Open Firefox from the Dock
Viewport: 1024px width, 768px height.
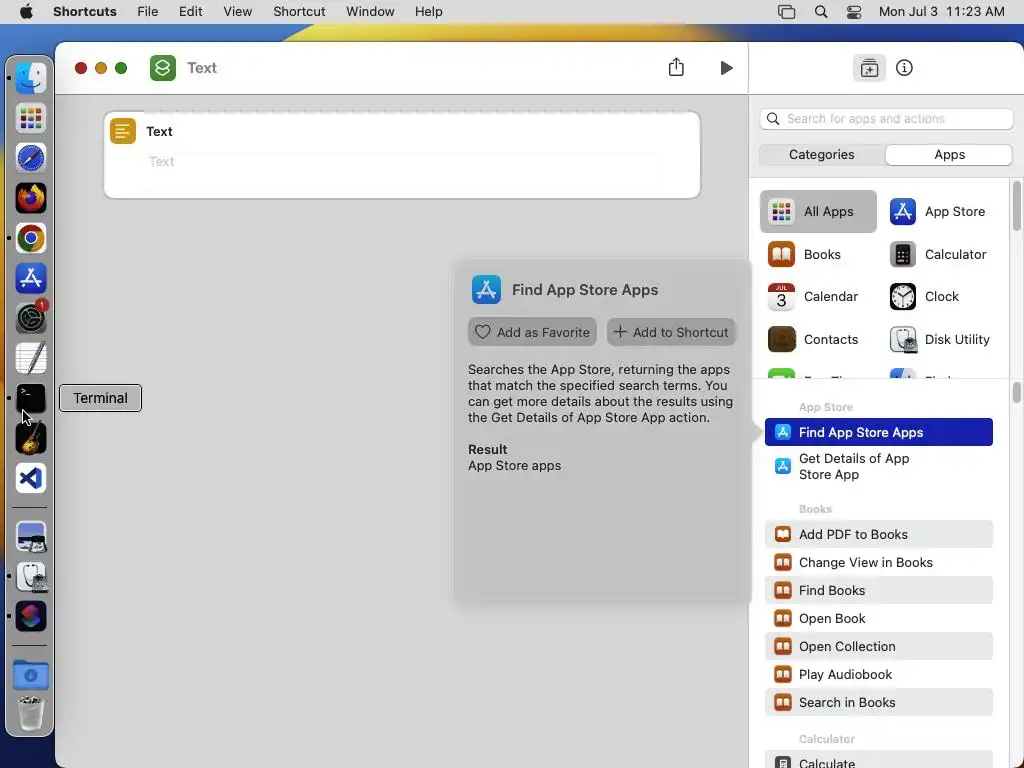click(x=31, y=199)
